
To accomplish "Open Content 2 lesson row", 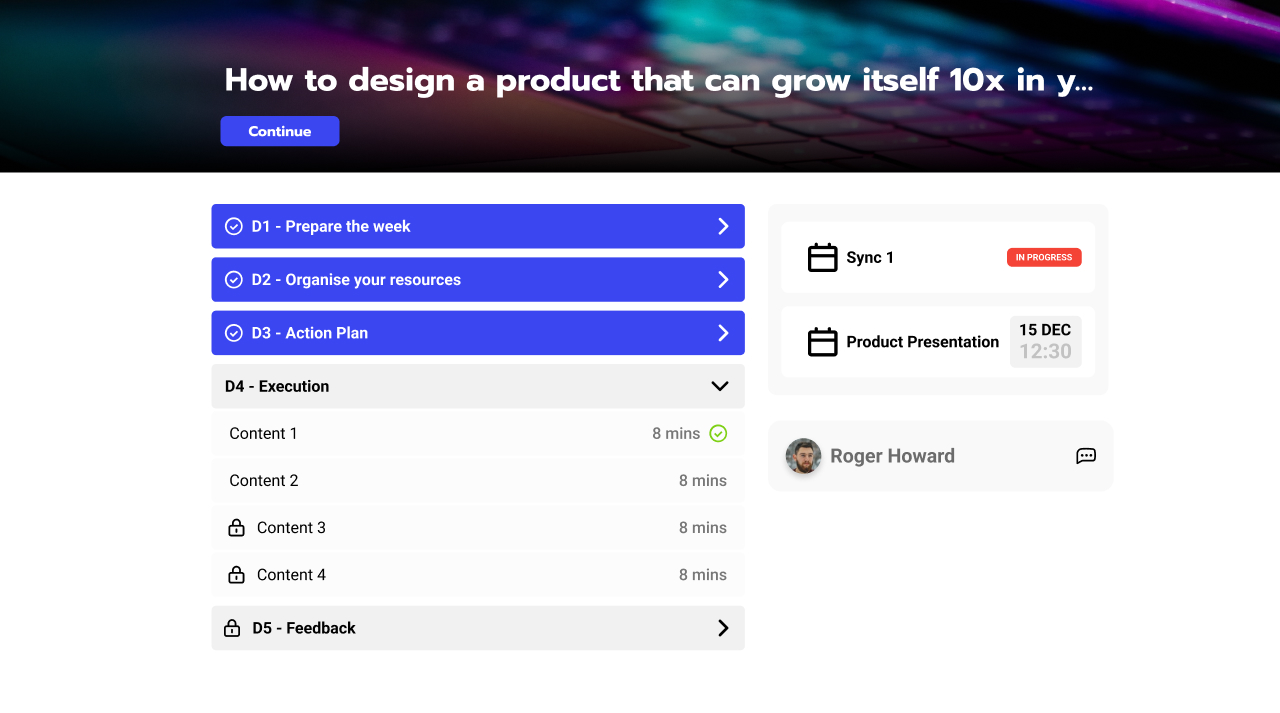I will tap(477, 480).
